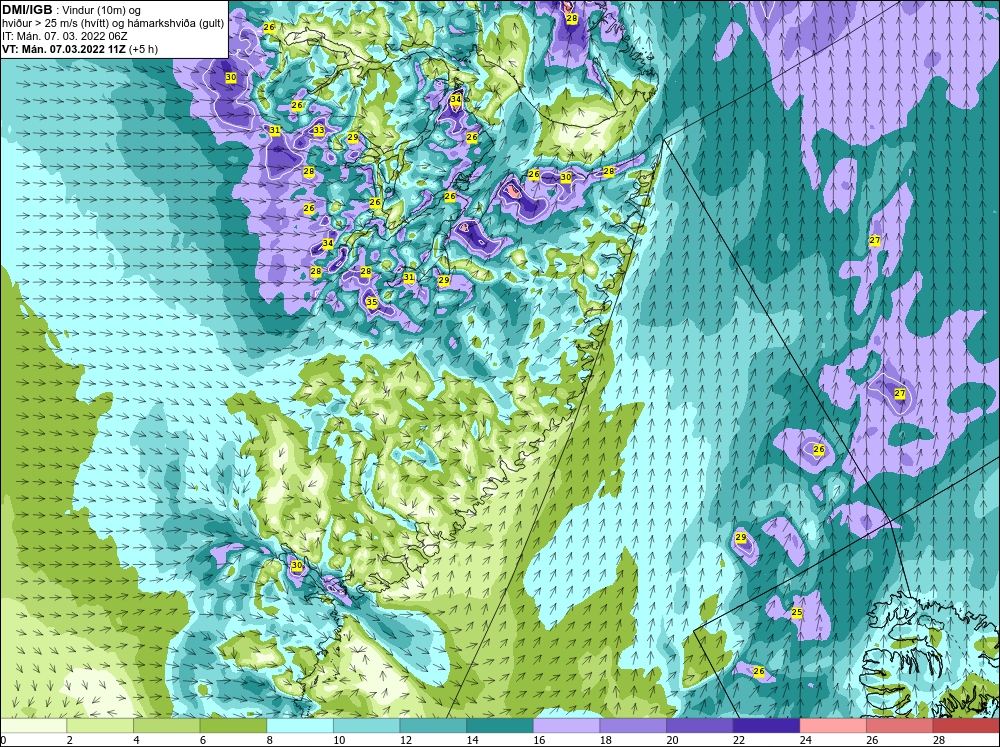Screen dimensions: 1000x747
Task: Click the 0–2 m/s pale yellow legend swatch
Action: tap(33, 726)
